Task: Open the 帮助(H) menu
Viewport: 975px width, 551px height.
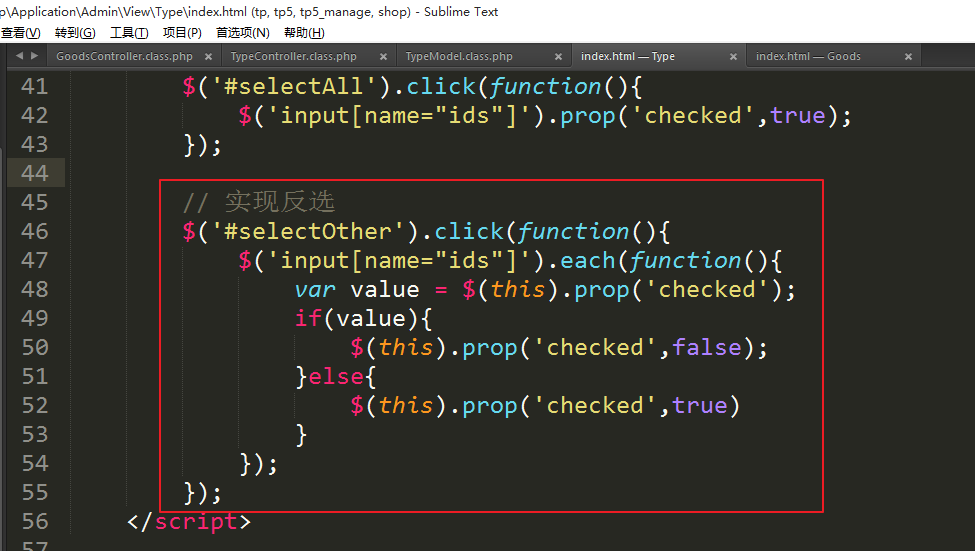Action: pyautogui.click(x=304, y=33)
